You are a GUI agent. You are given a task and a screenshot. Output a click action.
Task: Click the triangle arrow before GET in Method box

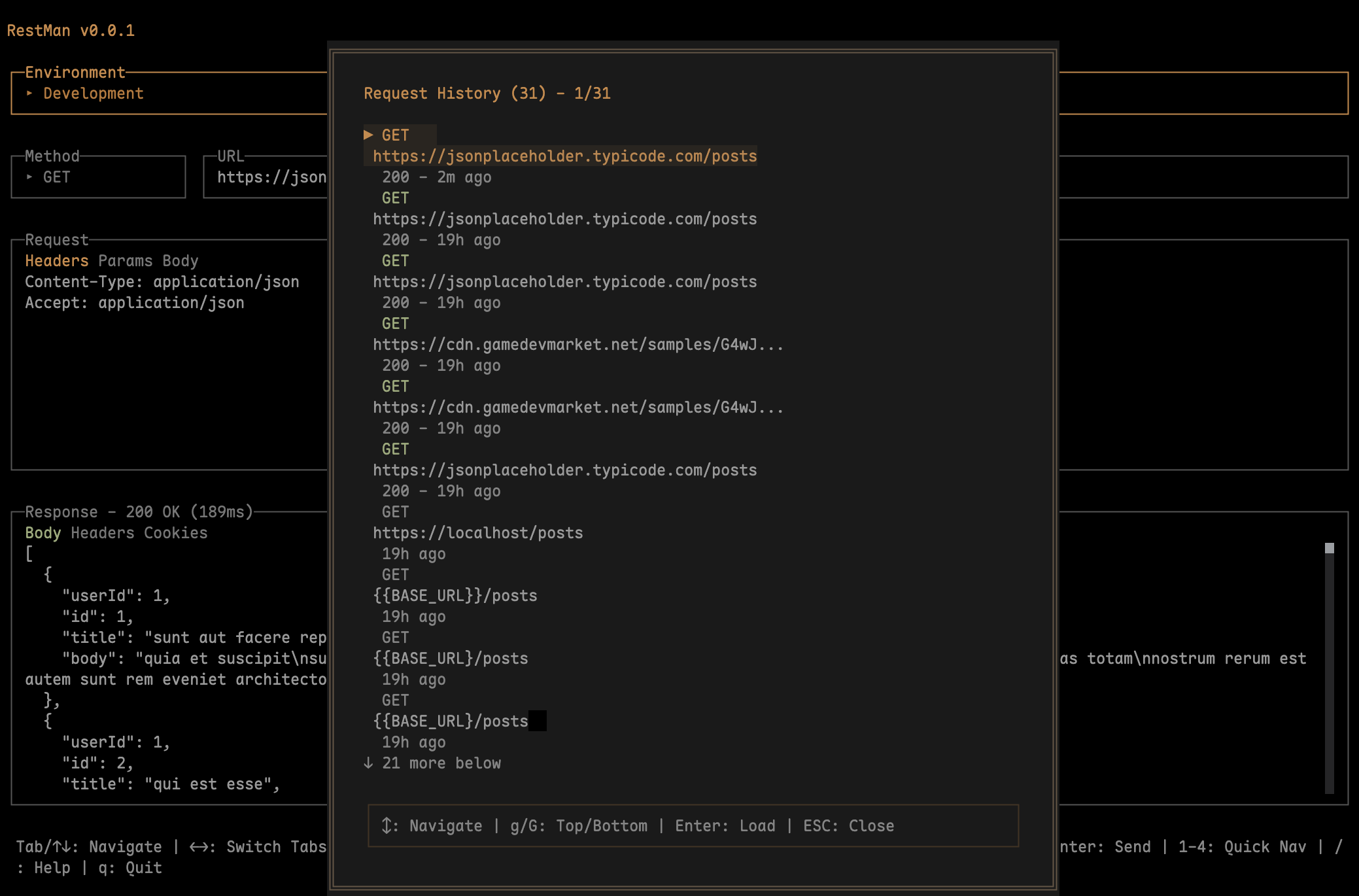click(29, 177)
